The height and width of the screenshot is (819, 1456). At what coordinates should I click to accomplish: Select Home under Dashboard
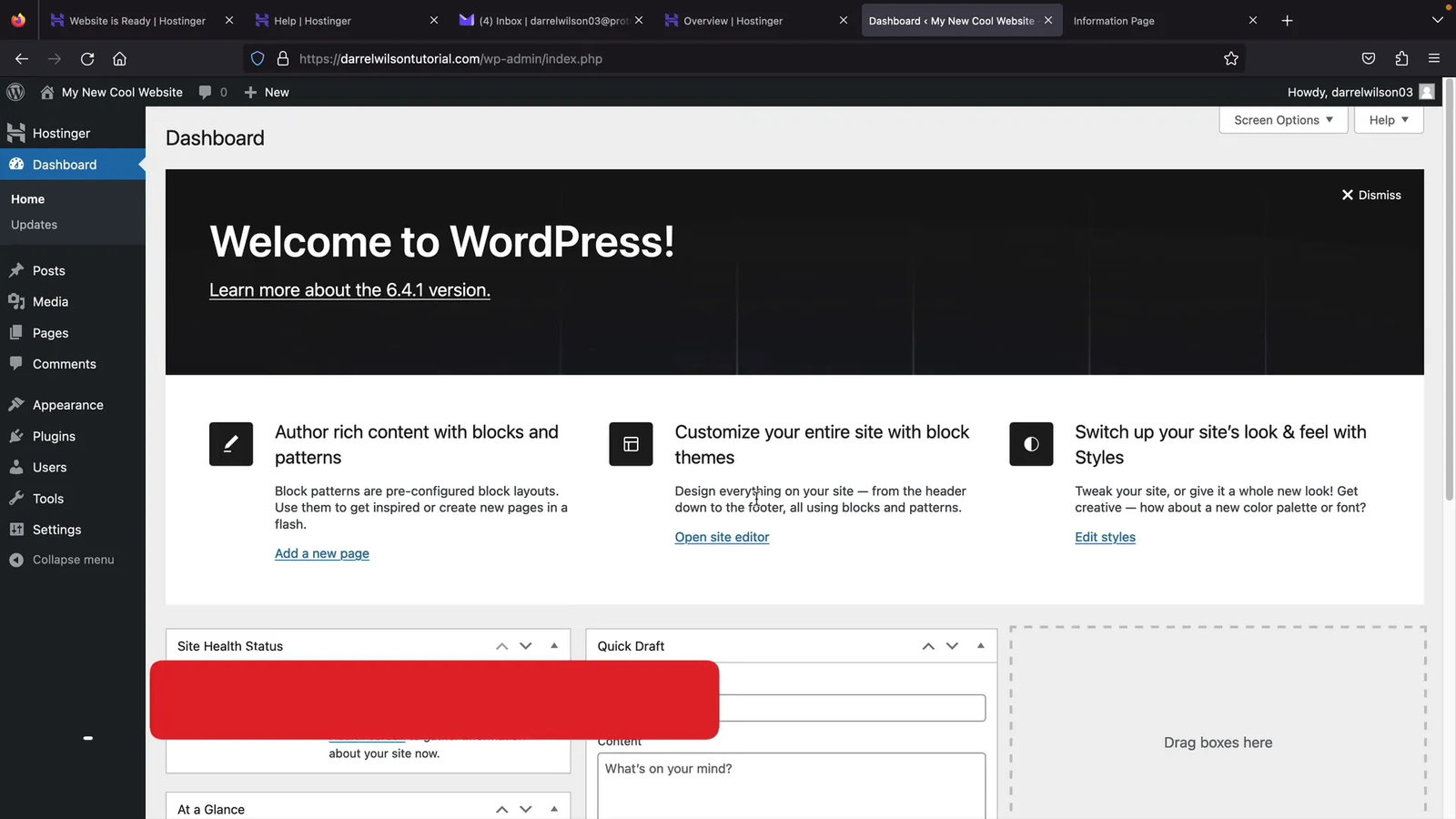point(27,199)
